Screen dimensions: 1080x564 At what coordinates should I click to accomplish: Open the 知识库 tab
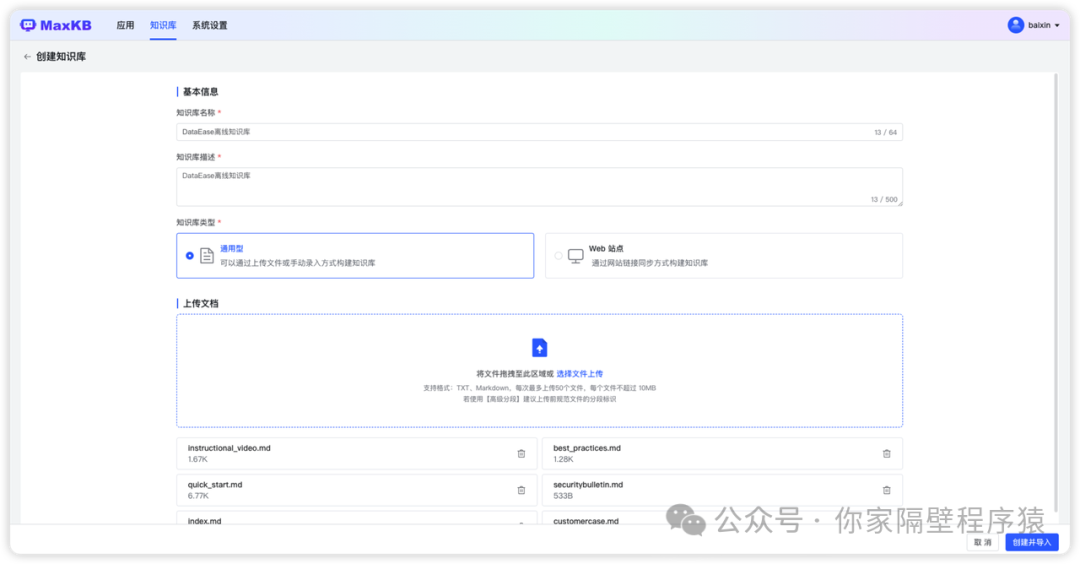coord(163,25)
